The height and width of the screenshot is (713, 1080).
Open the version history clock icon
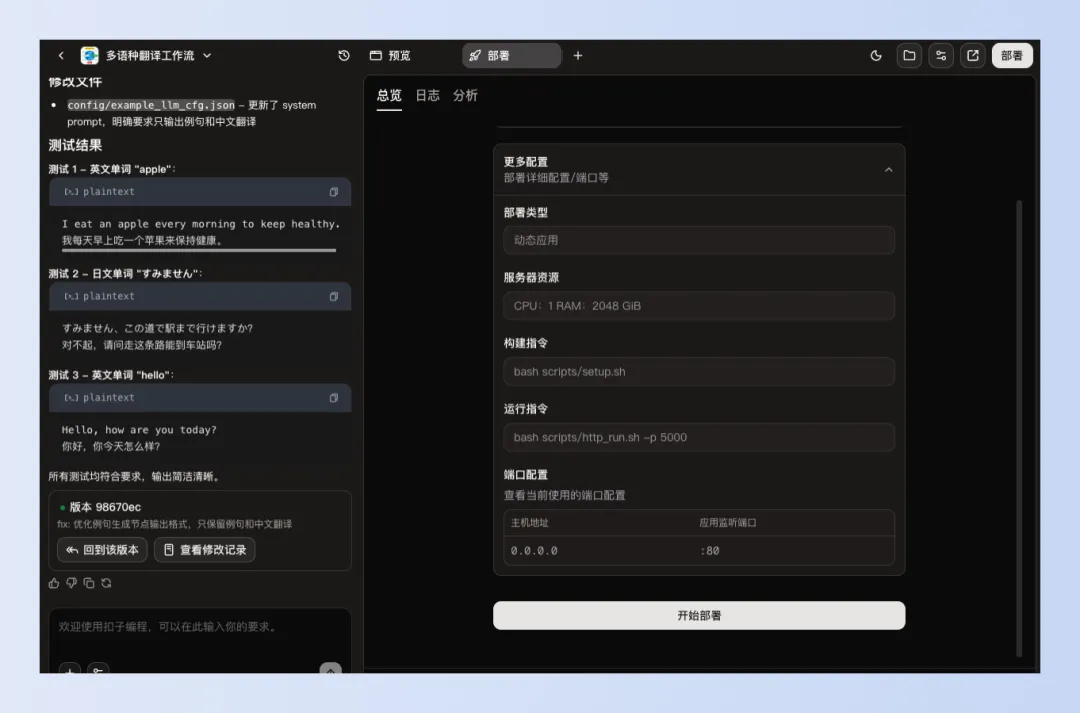(x=344, y=56)
